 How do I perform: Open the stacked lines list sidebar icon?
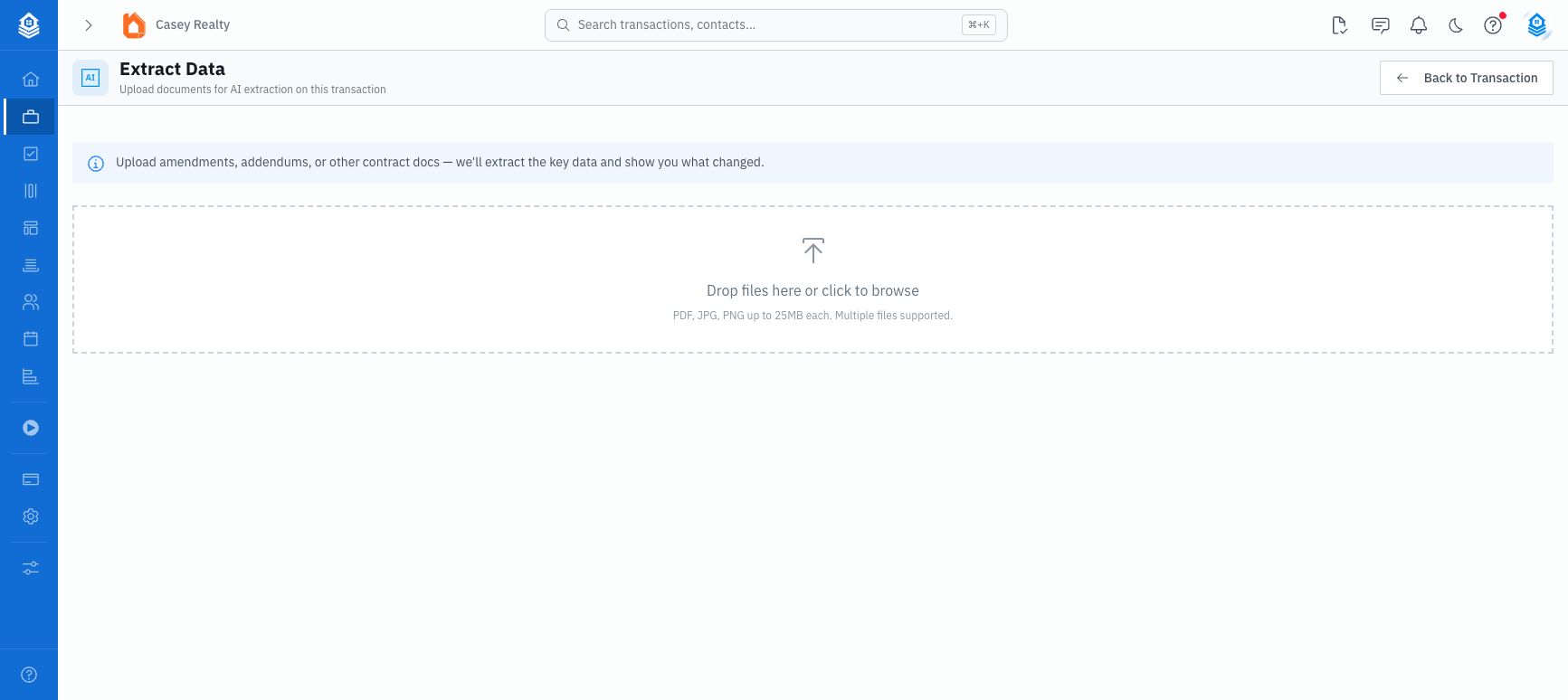pos(31,265)
